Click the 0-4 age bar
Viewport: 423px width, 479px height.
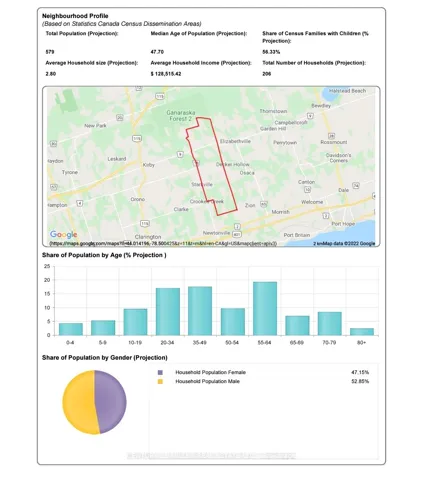[x=71, y=329]
